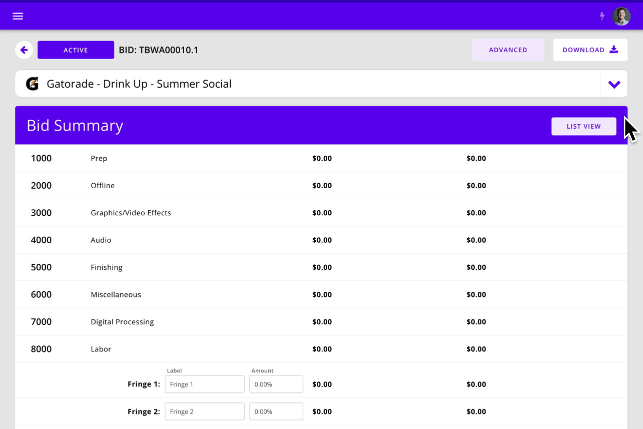Select the 3000 Graphics/Video Effects row
643x429 pixels.
[128, 212]
